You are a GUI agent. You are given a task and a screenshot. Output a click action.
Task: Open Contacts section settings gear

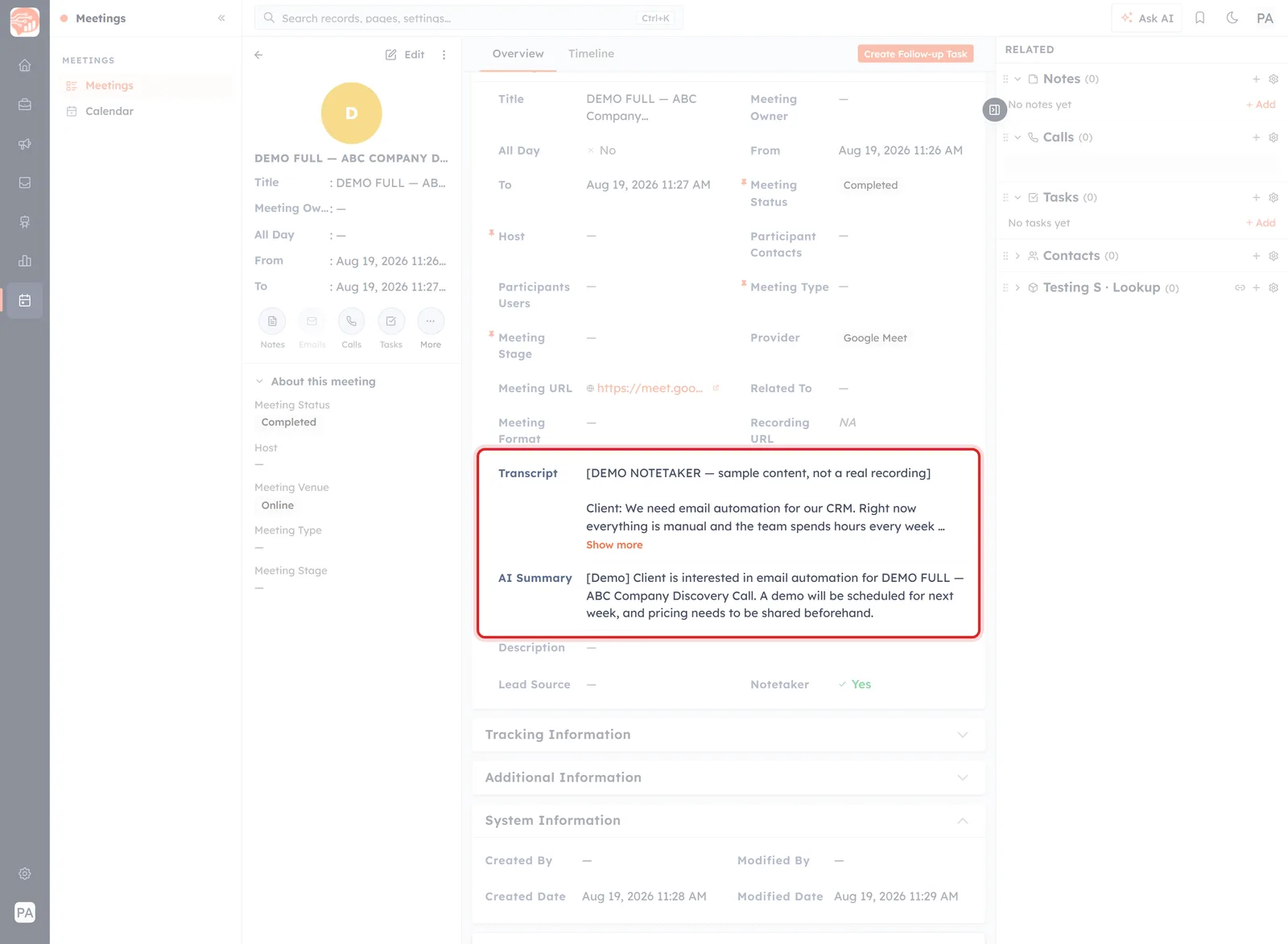1274,256
